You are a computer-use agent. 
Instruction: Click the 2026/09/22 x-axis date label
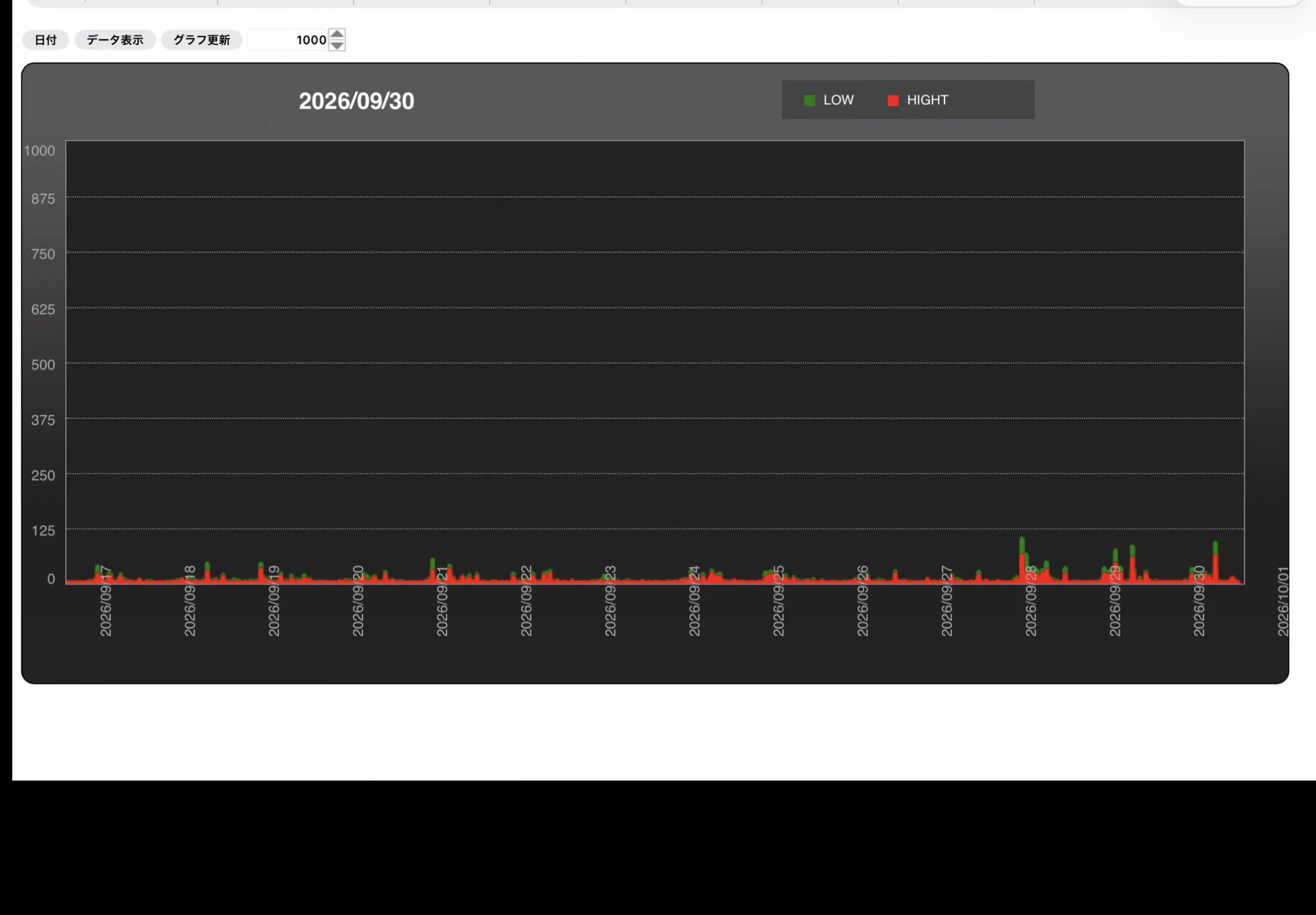coord(526,601)
